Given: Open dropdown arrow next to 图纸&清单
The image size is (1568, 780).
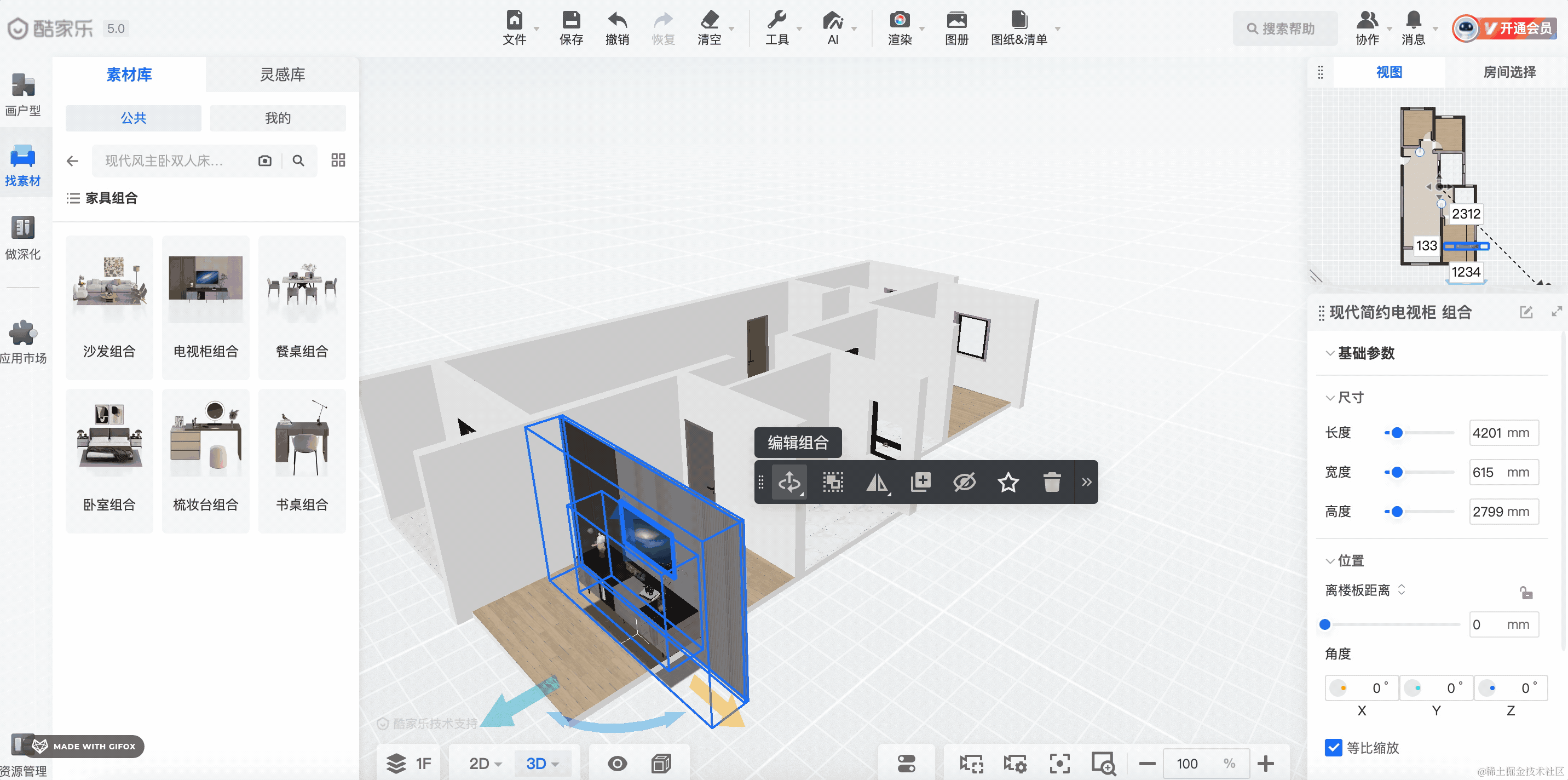Looking at the screenshot, I should coord(1057,29).
